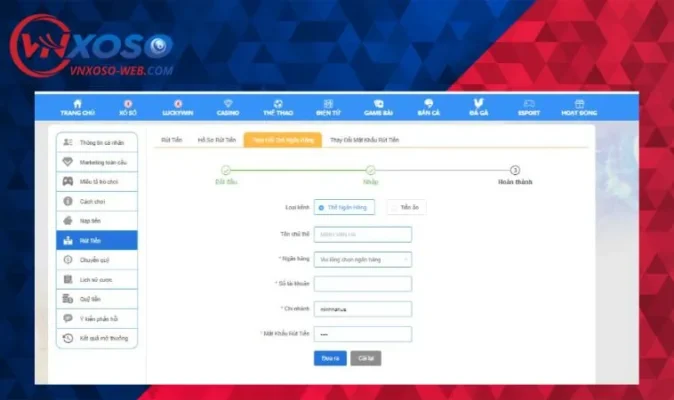The width and height of the screenshot is (674, 400).
Task: Open Kết quả mở thưởng clock icon
Action: pos(68,338)
